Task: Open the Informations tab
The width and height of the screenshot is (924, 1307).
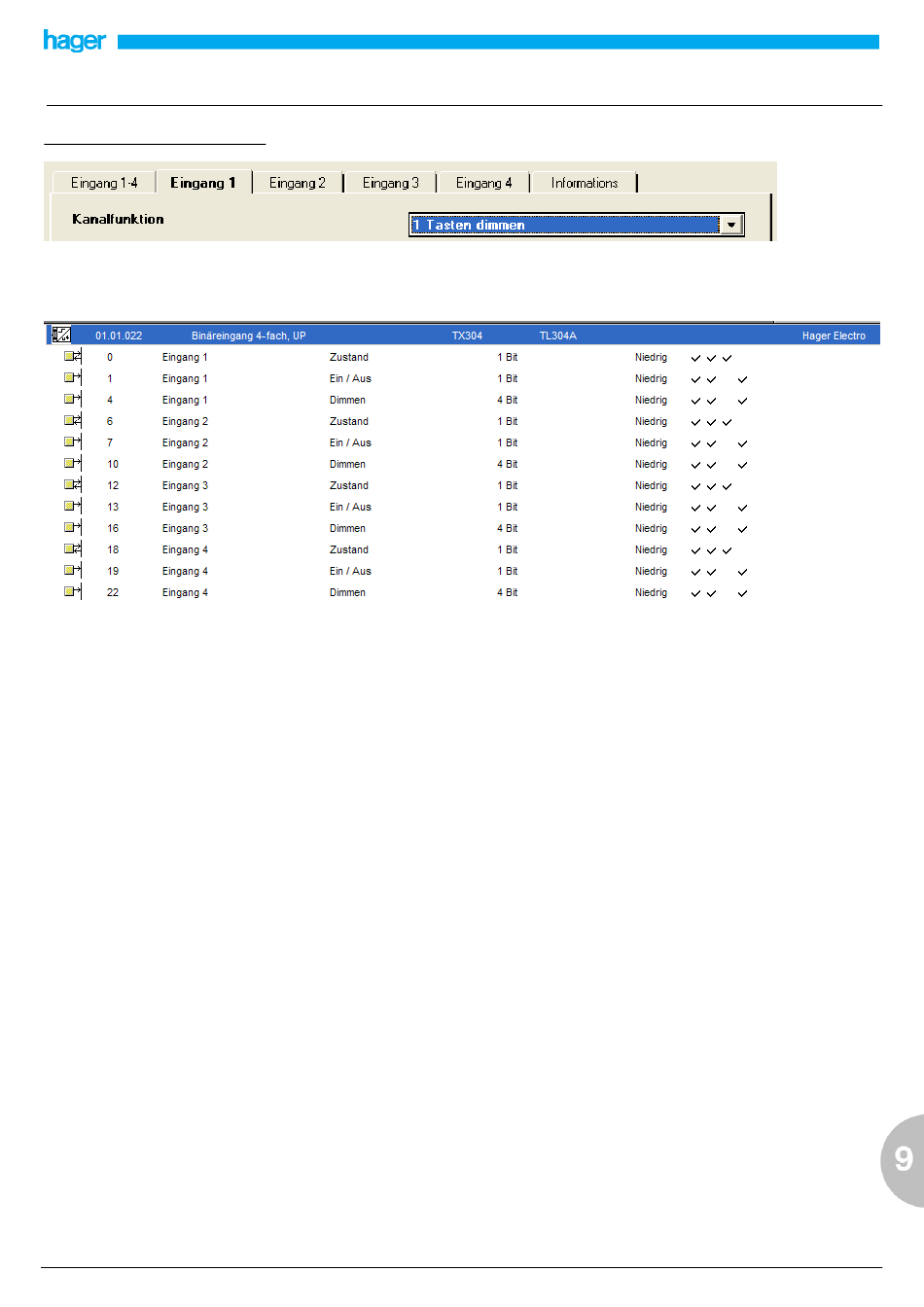Action: coord(584,183)
